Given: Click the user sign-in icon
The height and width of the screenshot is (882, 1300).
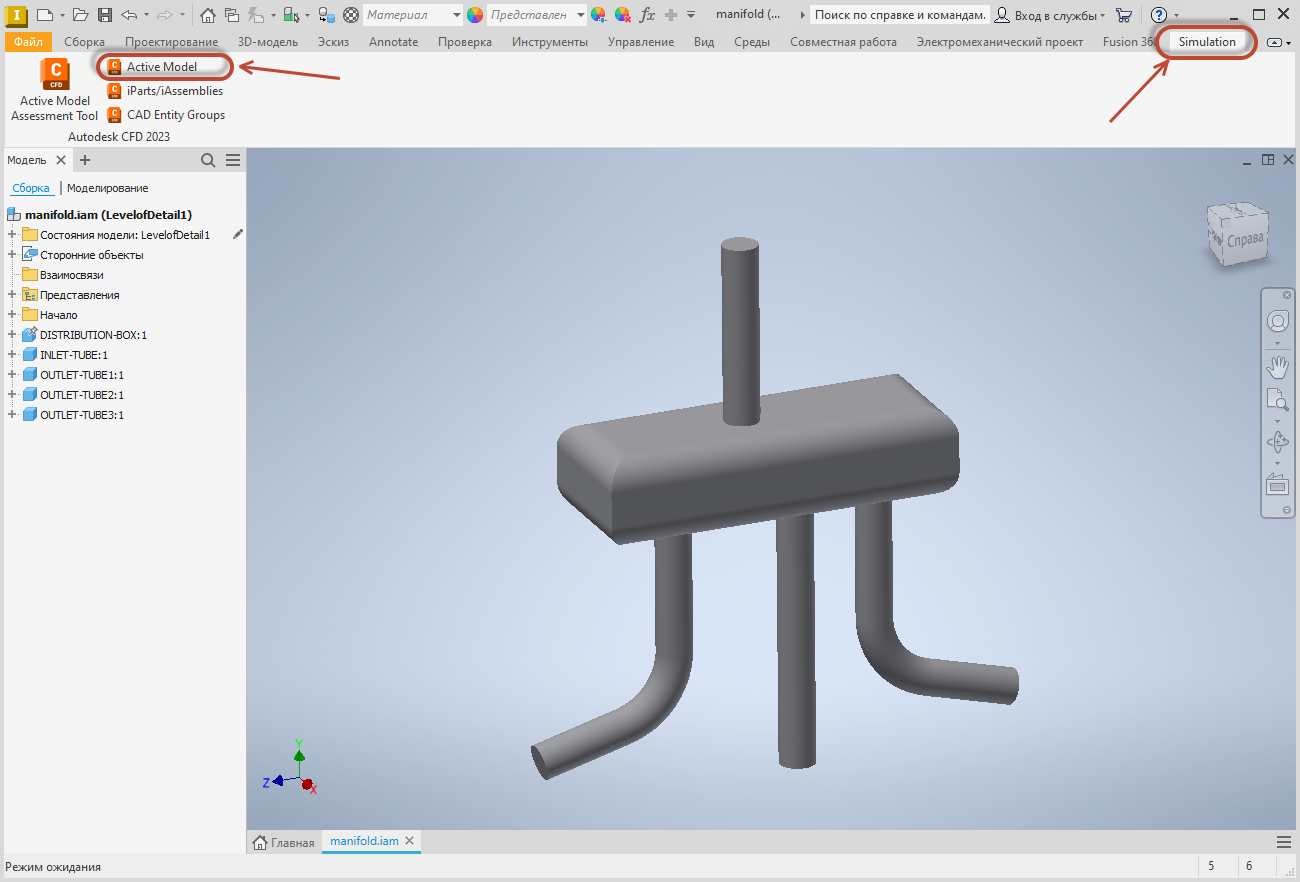Looking at the screenshot, I should tap(1001, 15).
